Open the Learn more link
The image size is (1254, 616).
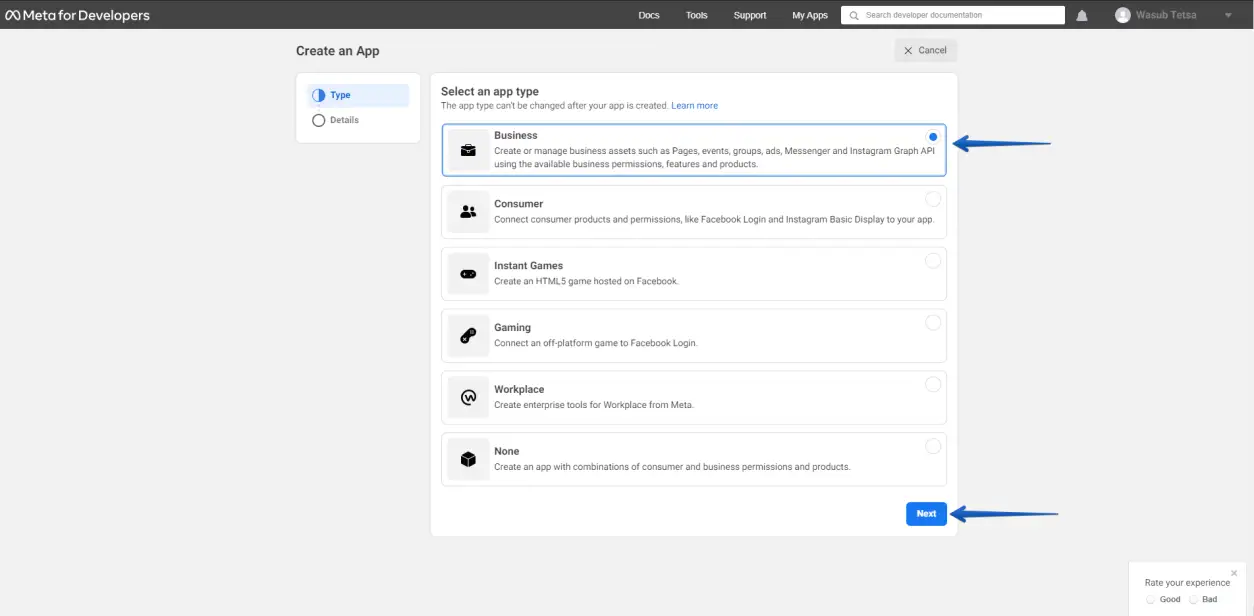(x=694, y=106)
